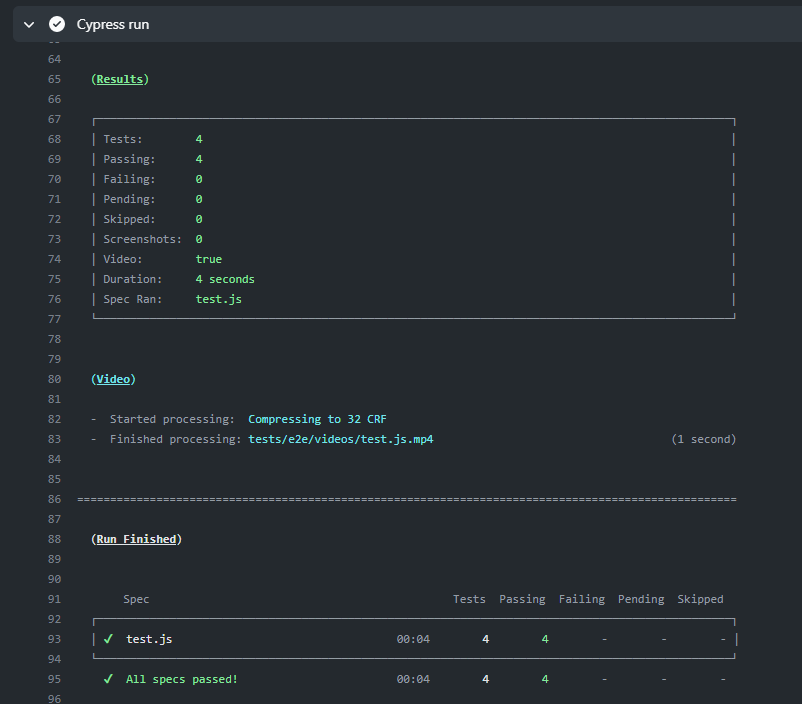Click line number 68
Image resolution: width=802 pixels, height=704 pixels.
pyautogui.click(x=54, y=139)
